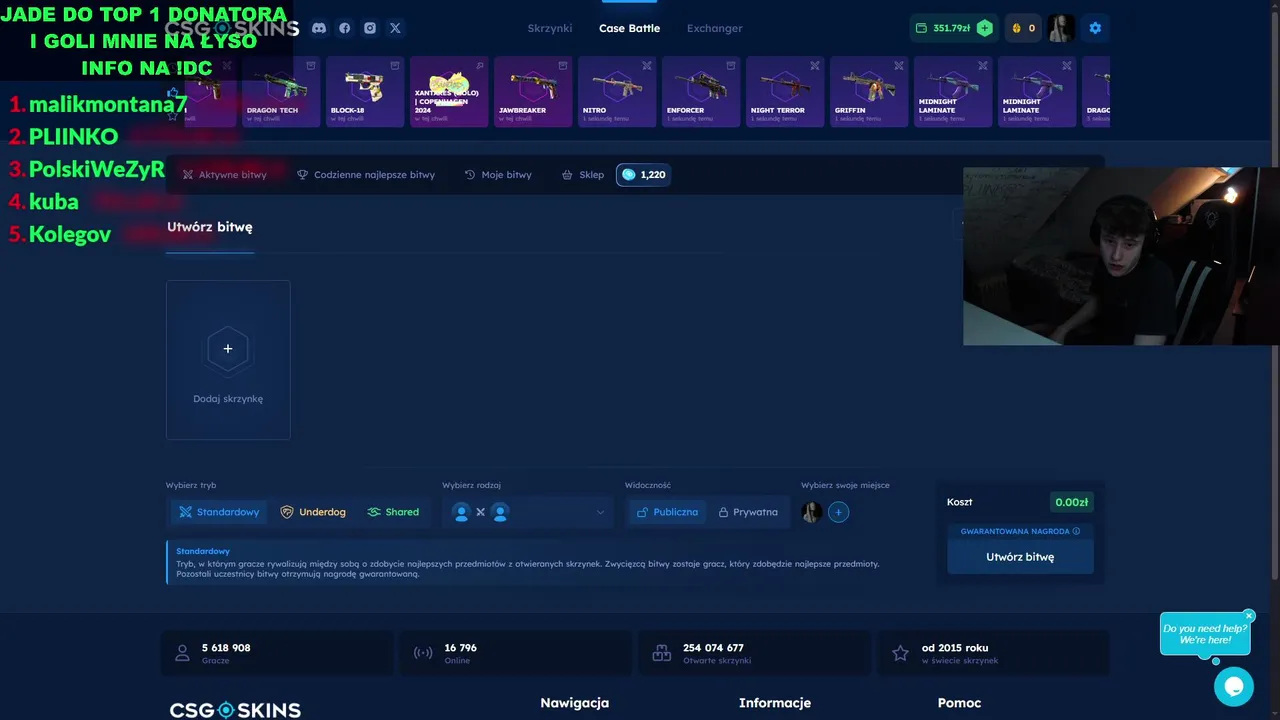Screen dimensions: 1280x720
Task: Click the Utwórz bitwę create button
Action: (1020, 557)
